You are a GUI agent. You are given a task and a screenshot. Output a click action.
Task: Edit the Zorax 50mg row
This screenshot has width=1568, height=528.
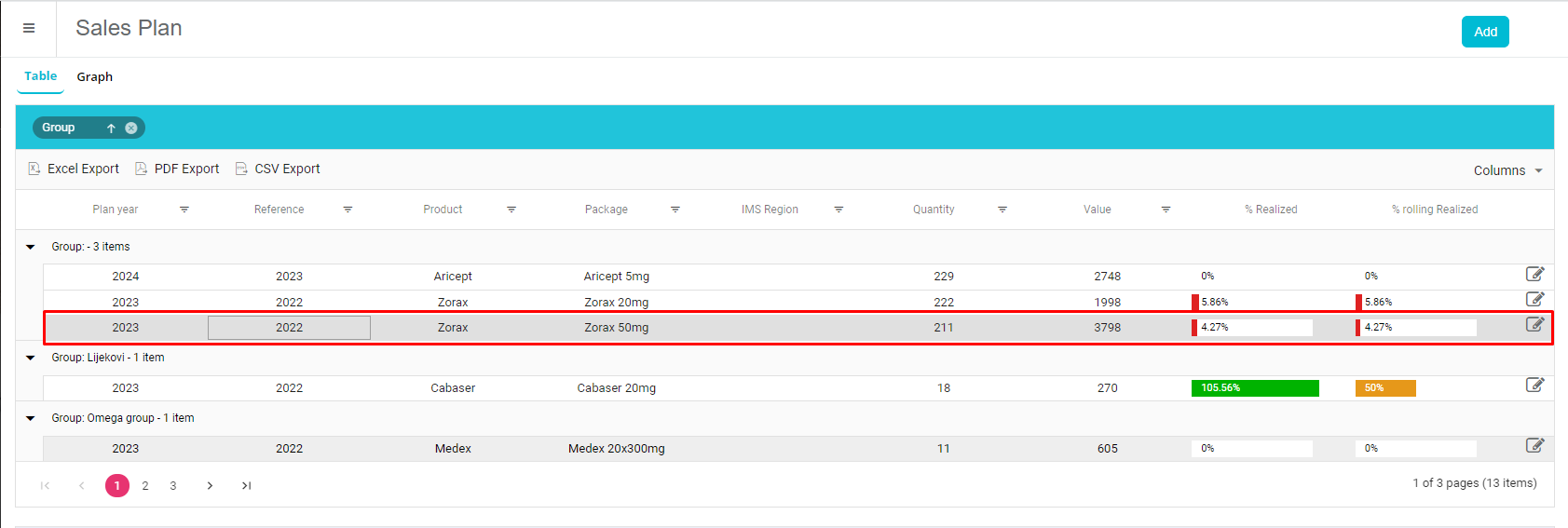[1534, 324]
